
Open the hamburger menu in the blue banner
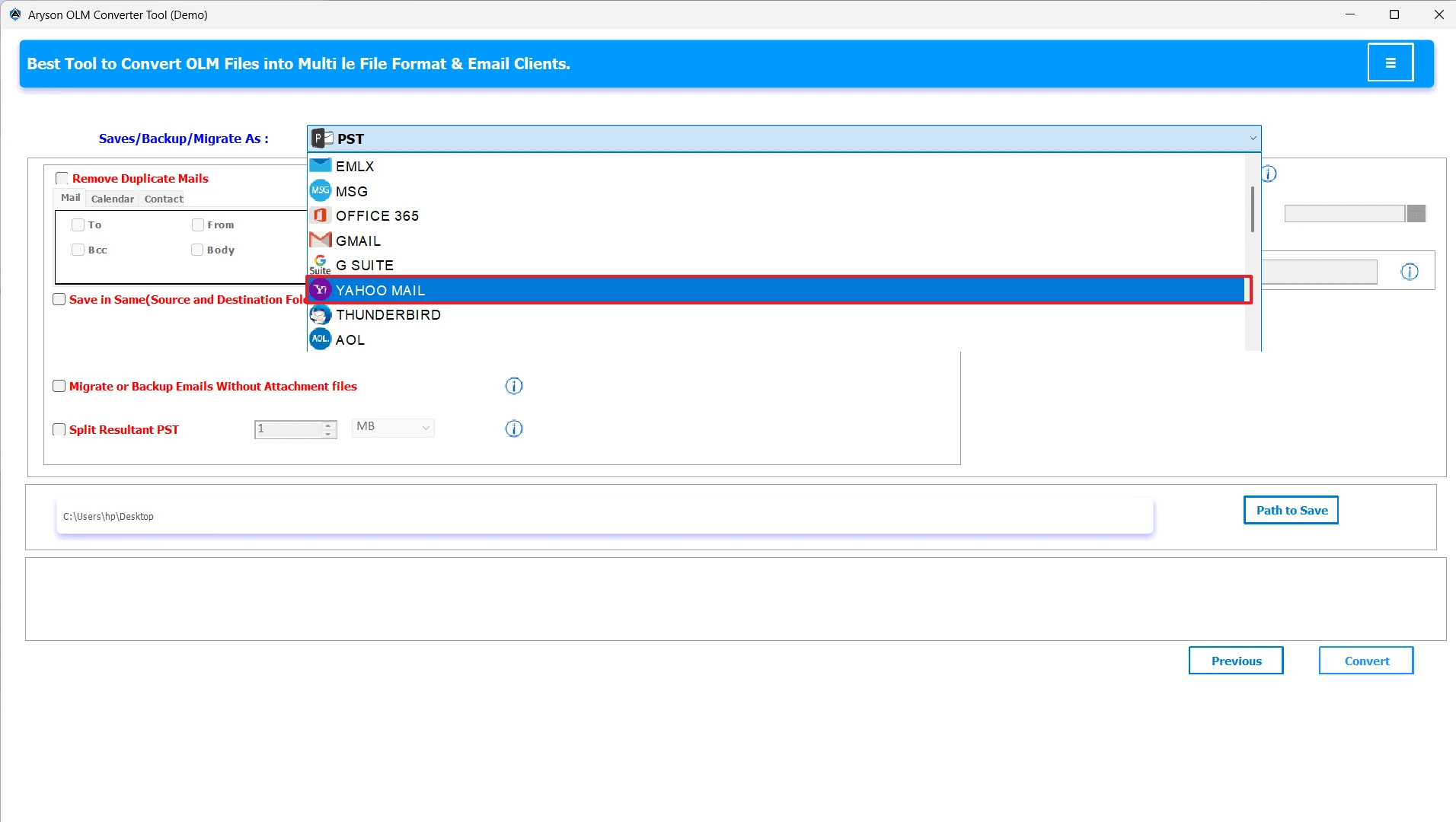pyautogui.click(x=1391, y=62)
